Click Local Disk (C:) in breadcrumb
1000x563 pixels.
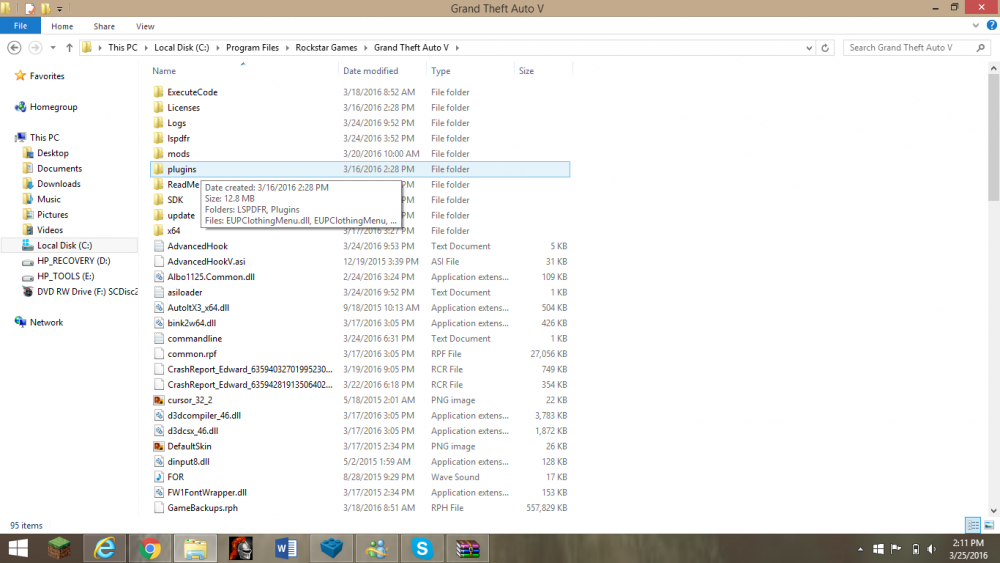pyautogui.click(x=182, y=48)
